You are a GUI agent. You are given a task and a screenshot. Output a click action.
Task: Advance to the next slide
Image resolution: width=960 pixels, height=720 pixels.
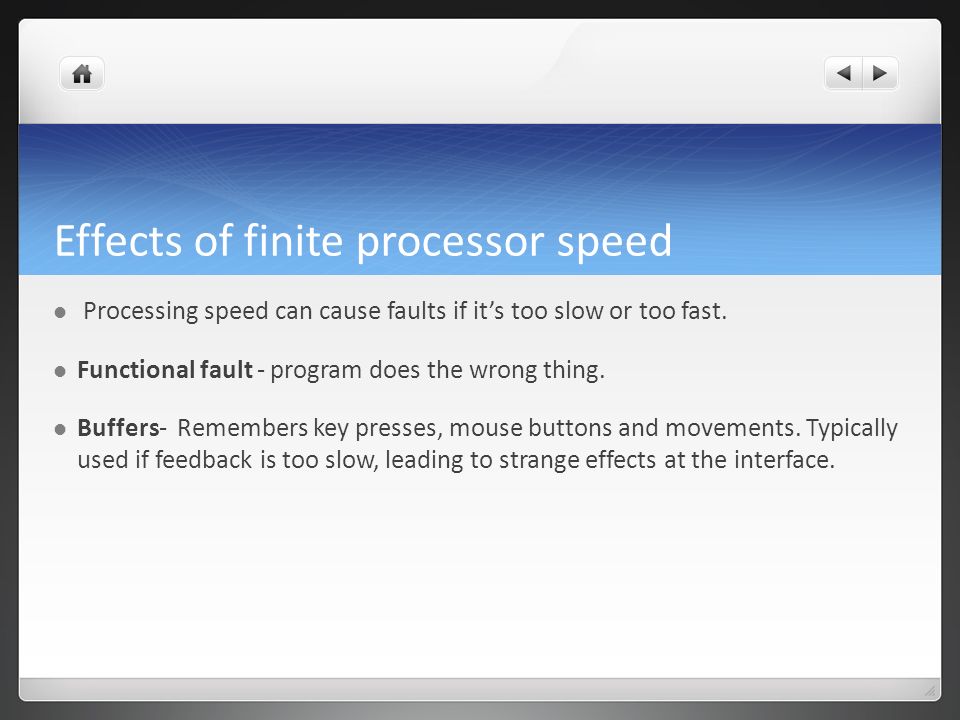tap(880, 73)
